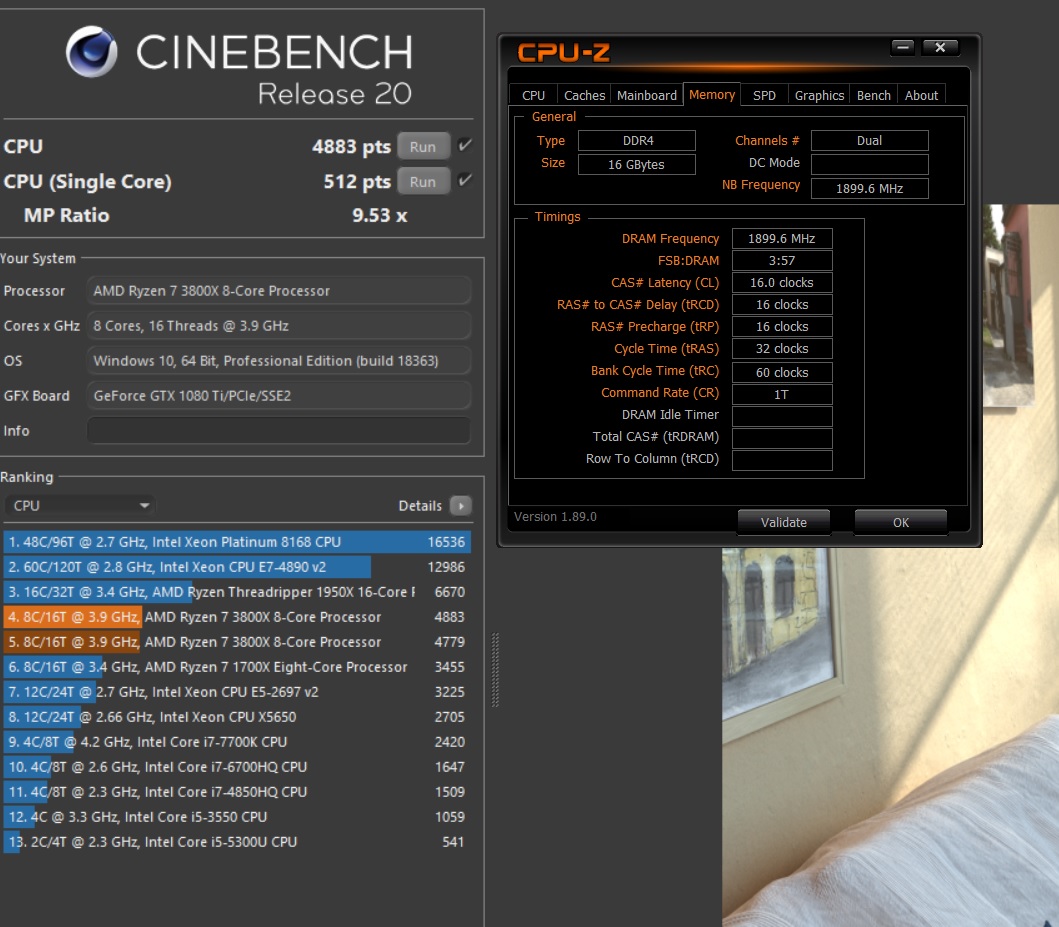Viewport: 1059px width, 927px height.
Task: Open the Caches tab
Action: (584, 95)
